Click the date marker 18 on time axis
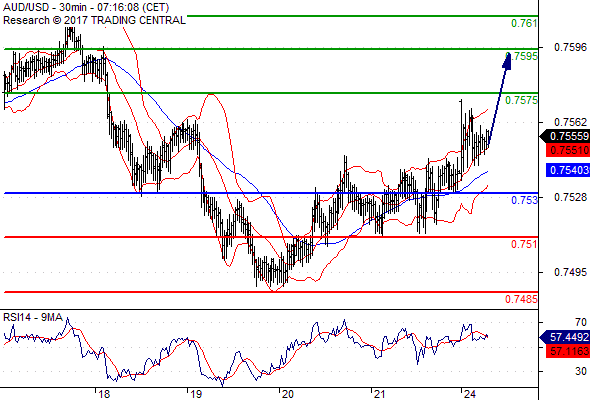Image resolution: width=590 pixels, height=400 pixels. click(x=104, y=394)
